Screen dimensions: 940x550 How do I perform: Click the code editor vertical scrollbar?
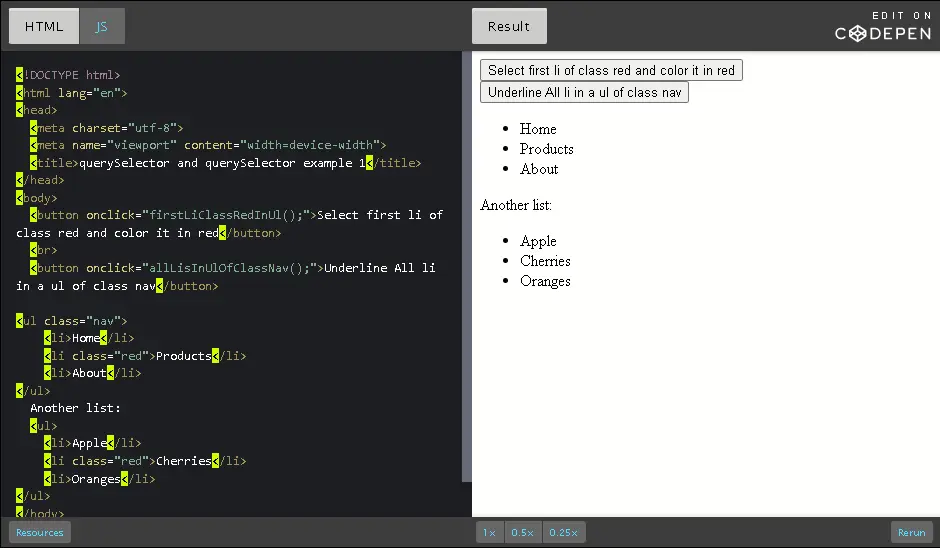[x=466, y=266]
